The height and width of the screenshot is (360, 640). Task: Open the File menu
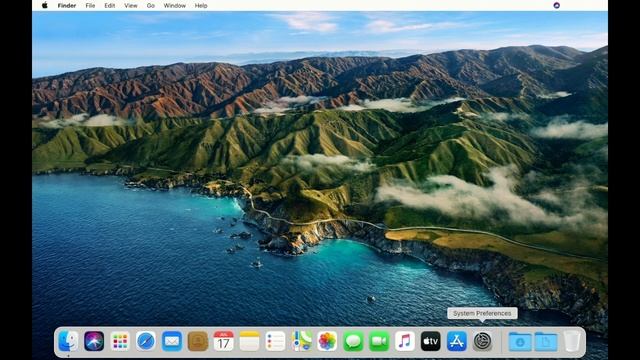90,6
